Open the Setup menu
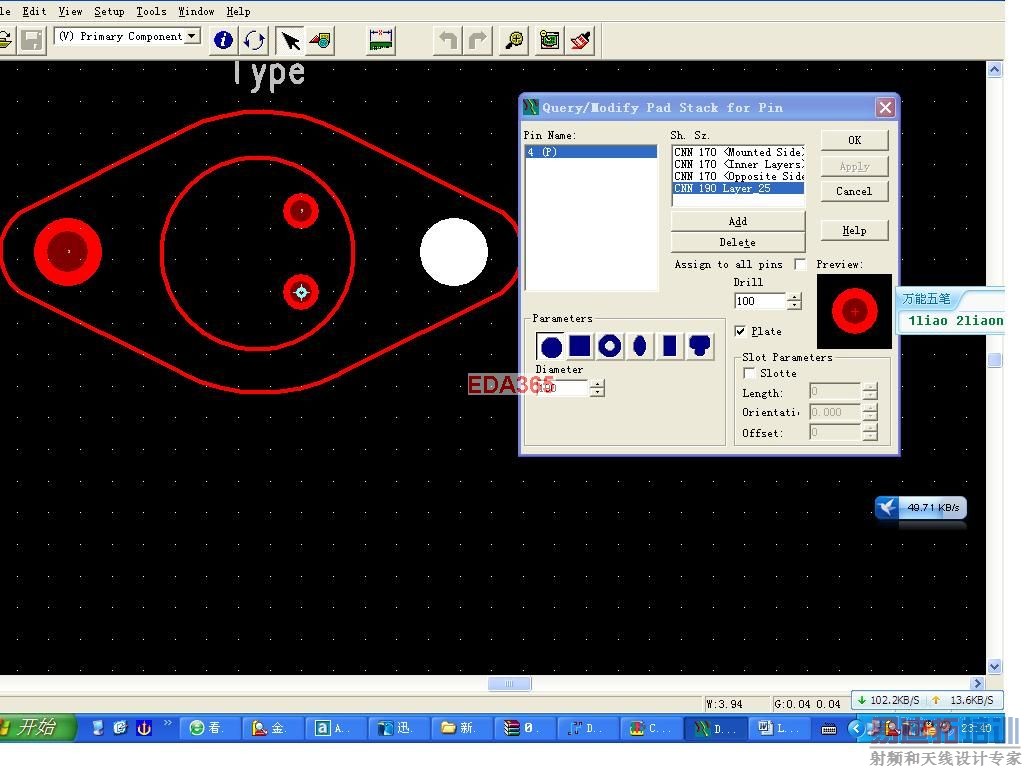This screenshot has height=768, width=1024. (x=109, y=11)
